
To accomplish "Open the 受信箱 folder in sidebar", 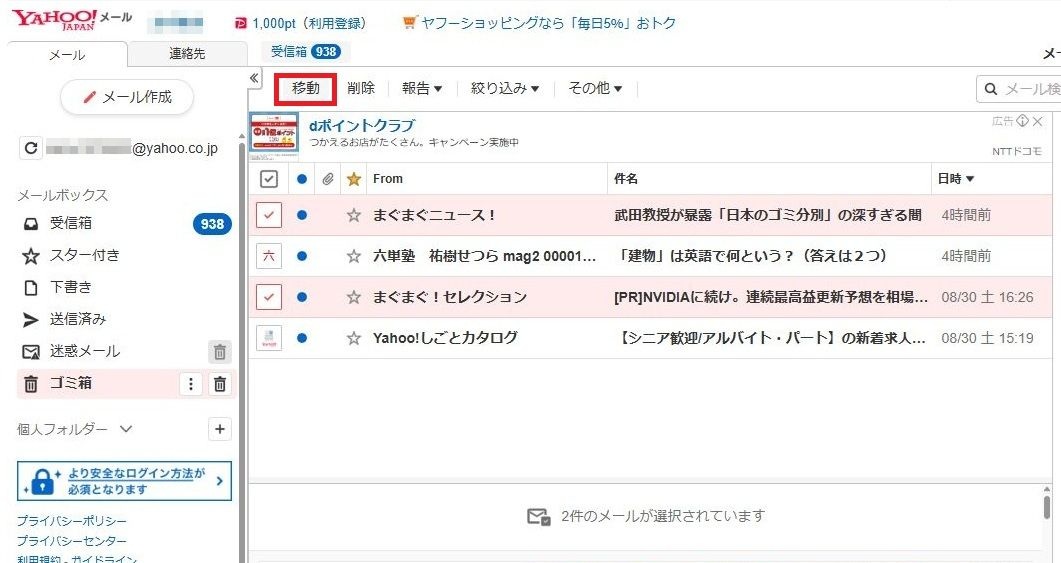I will point(71,224).
